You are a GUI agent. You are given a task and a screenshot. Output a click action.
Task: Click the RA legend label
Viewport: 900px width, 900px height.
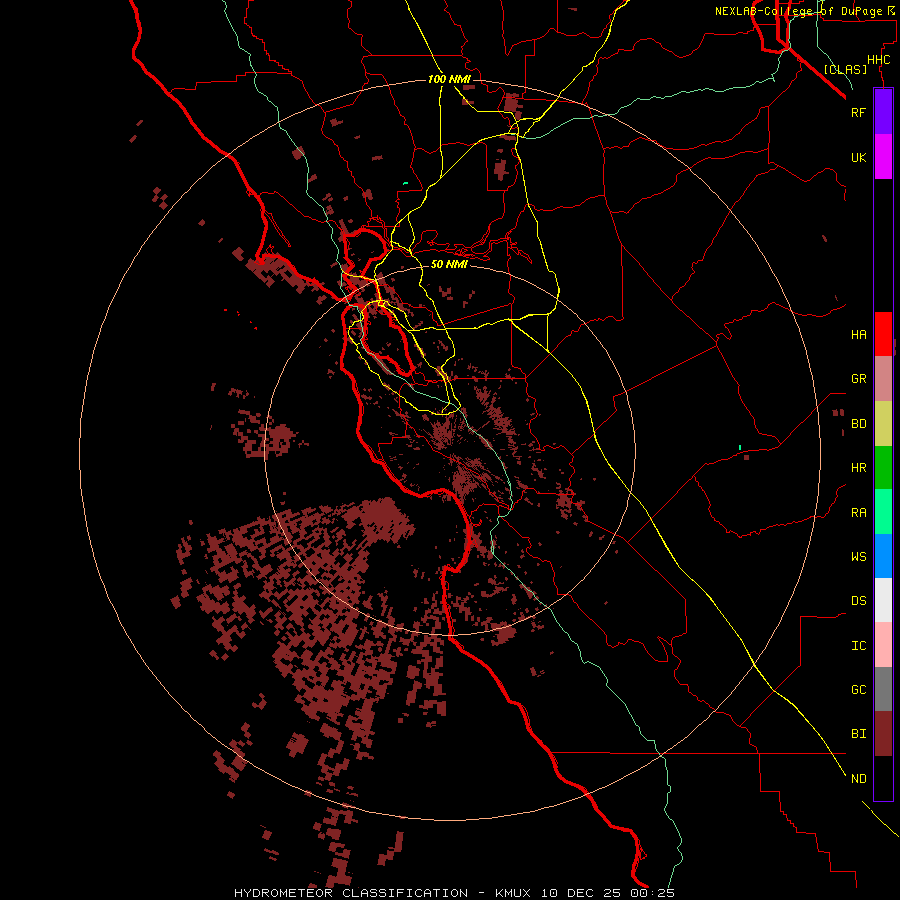click(858, 513)
